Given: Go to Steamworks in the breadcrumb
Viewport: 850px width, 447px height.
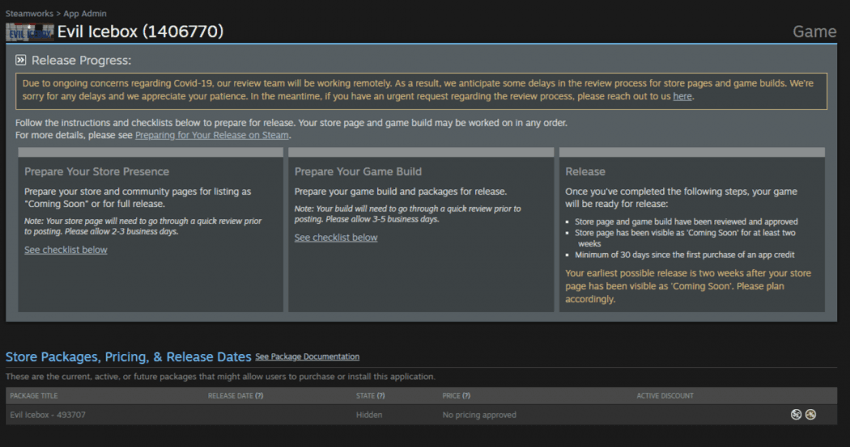Looking at the screenshot, I should tap(29, 14).
